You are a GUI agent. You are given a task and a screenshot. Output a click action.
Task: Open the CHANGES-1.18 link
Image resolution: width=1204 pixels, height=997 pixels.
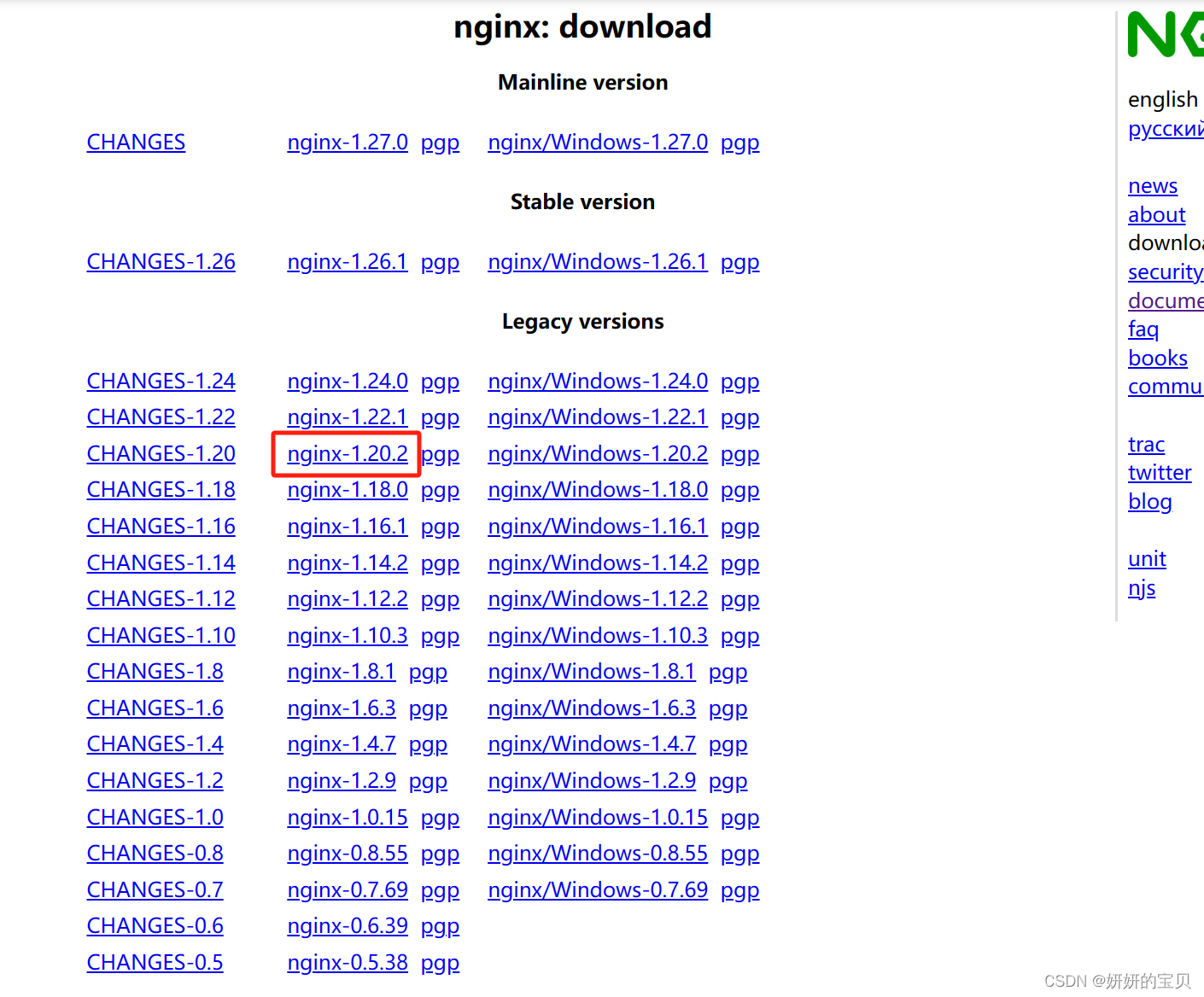click(x=161, y=490)
